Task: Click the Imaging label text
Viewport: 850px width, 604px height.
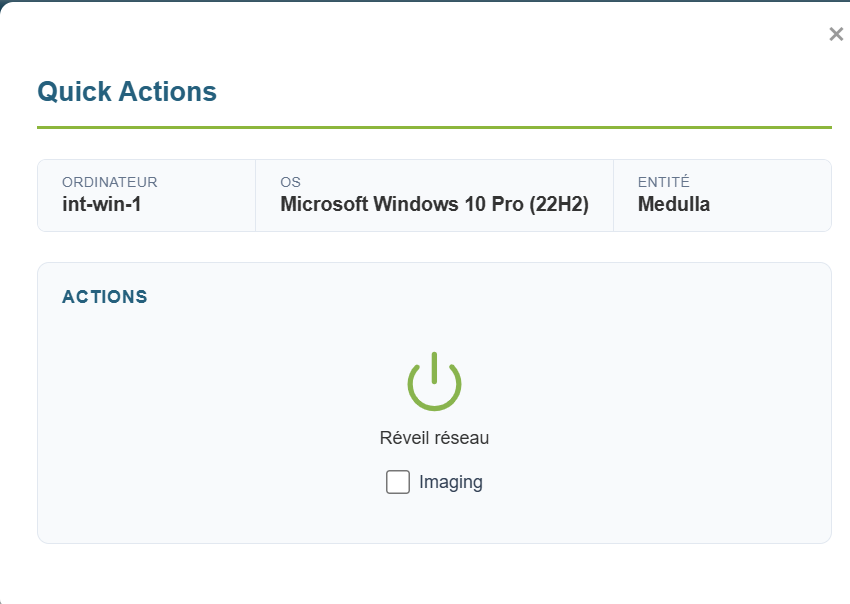Action: pos(450,482)
